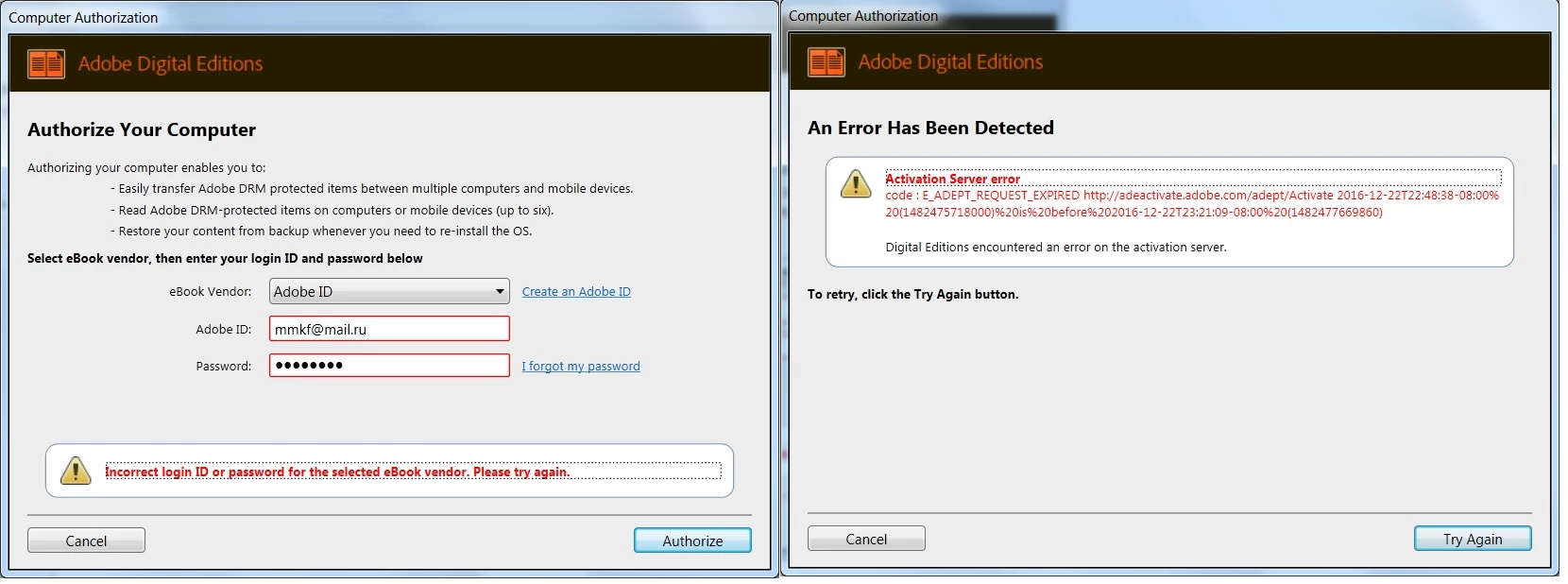Click the 'Select eBook vendor' instruction text

point(225,258)
